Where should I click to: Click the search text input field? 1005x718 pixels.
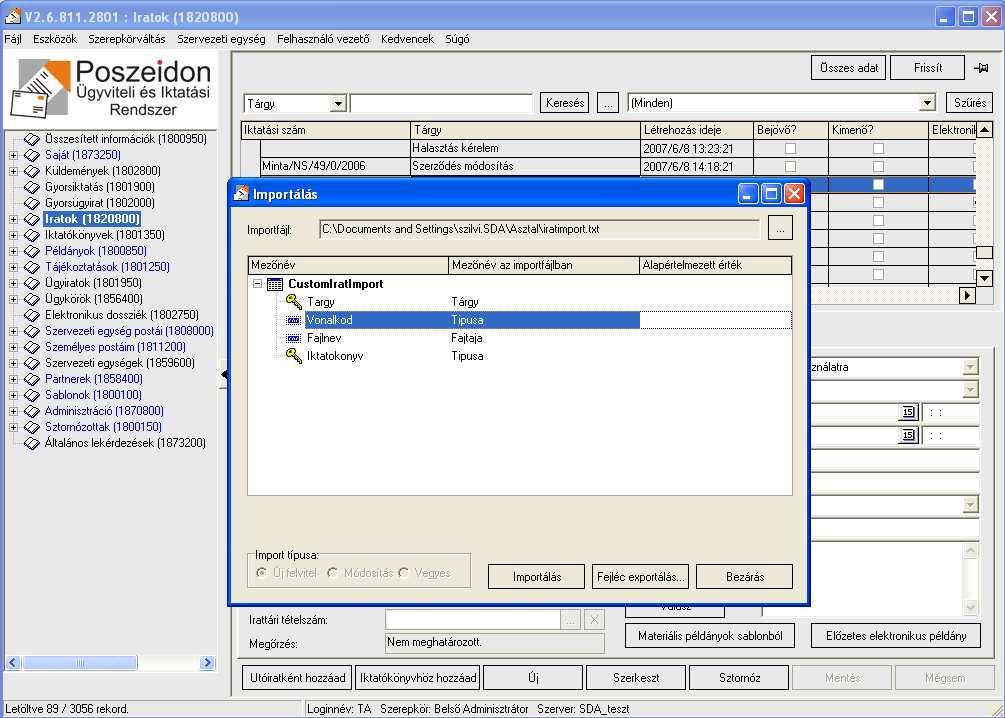[x=442, y=103]
